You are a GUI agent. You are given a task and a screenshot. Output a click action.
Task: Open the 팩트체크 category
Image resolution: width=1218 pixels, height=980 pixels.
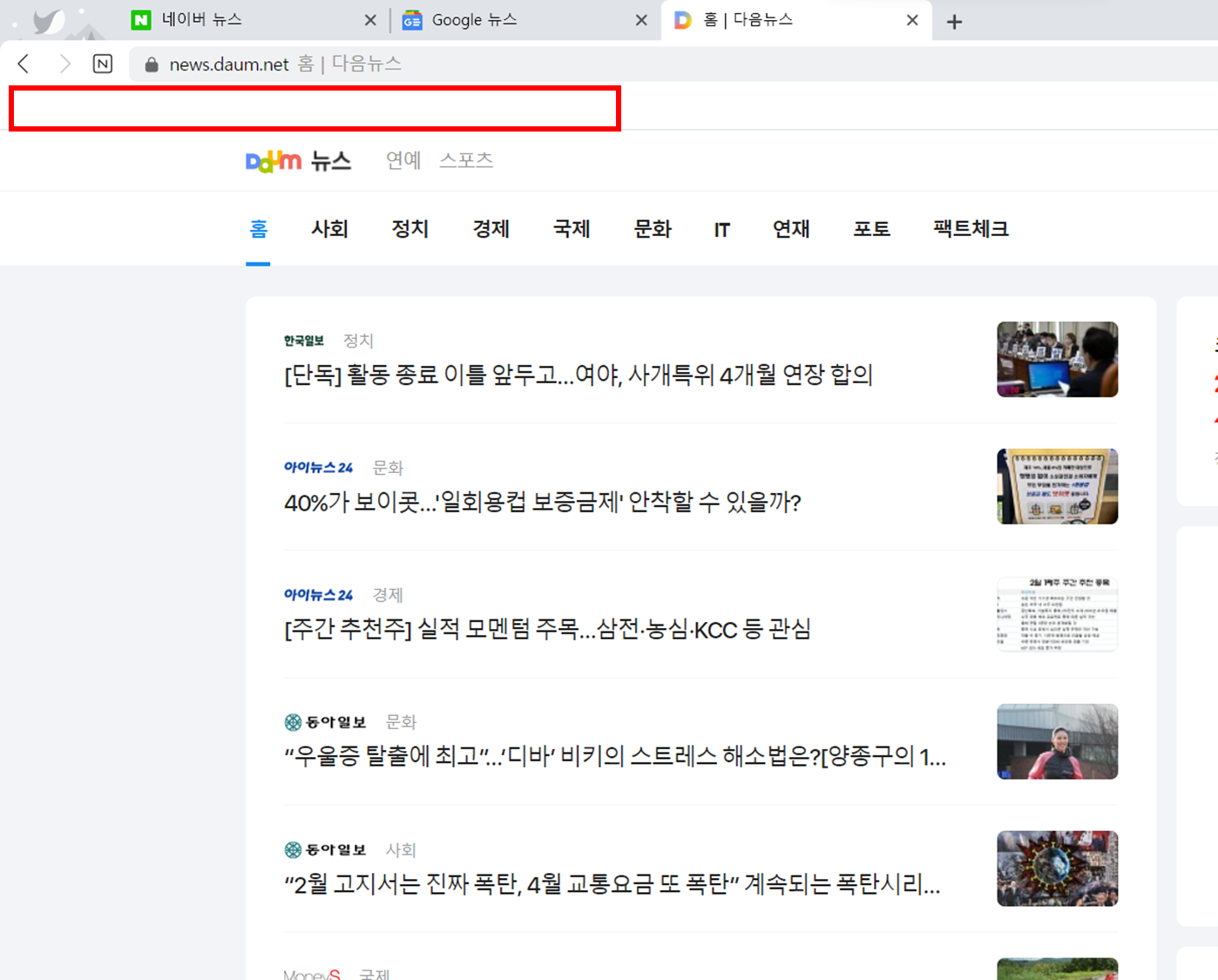971,229
